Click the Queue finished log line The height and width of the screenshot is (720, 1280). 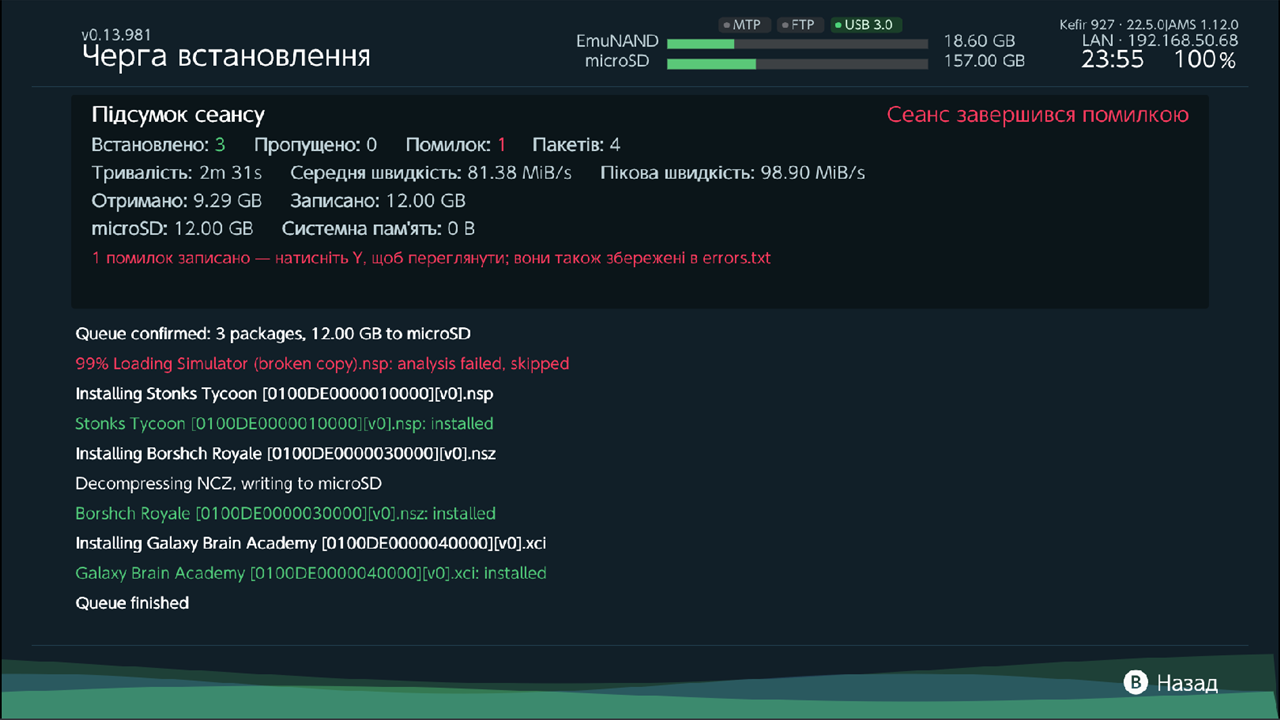click(132, 603)
